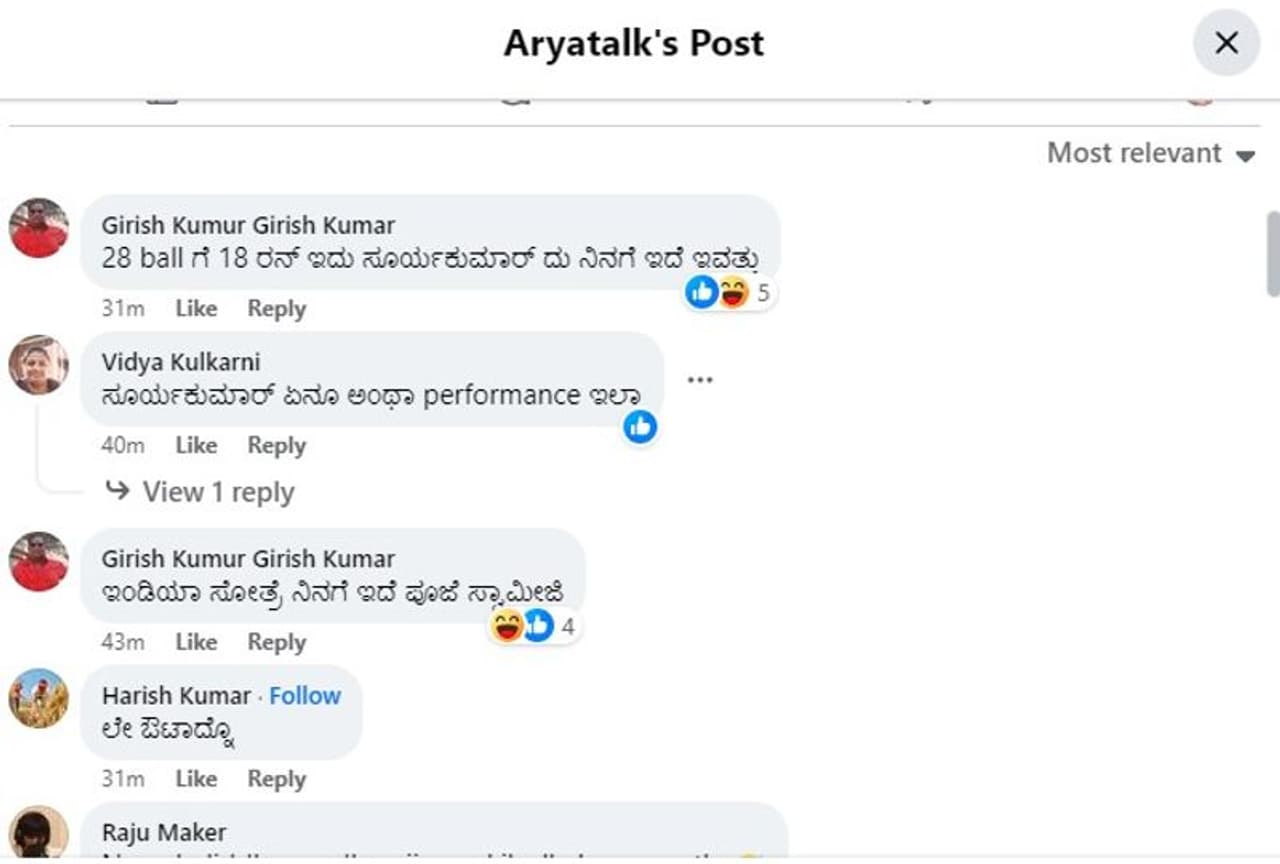The image size is (1280, 864).
Task: Open Girish Kumar's avatar on first comment
Action: tap(39, 228)
